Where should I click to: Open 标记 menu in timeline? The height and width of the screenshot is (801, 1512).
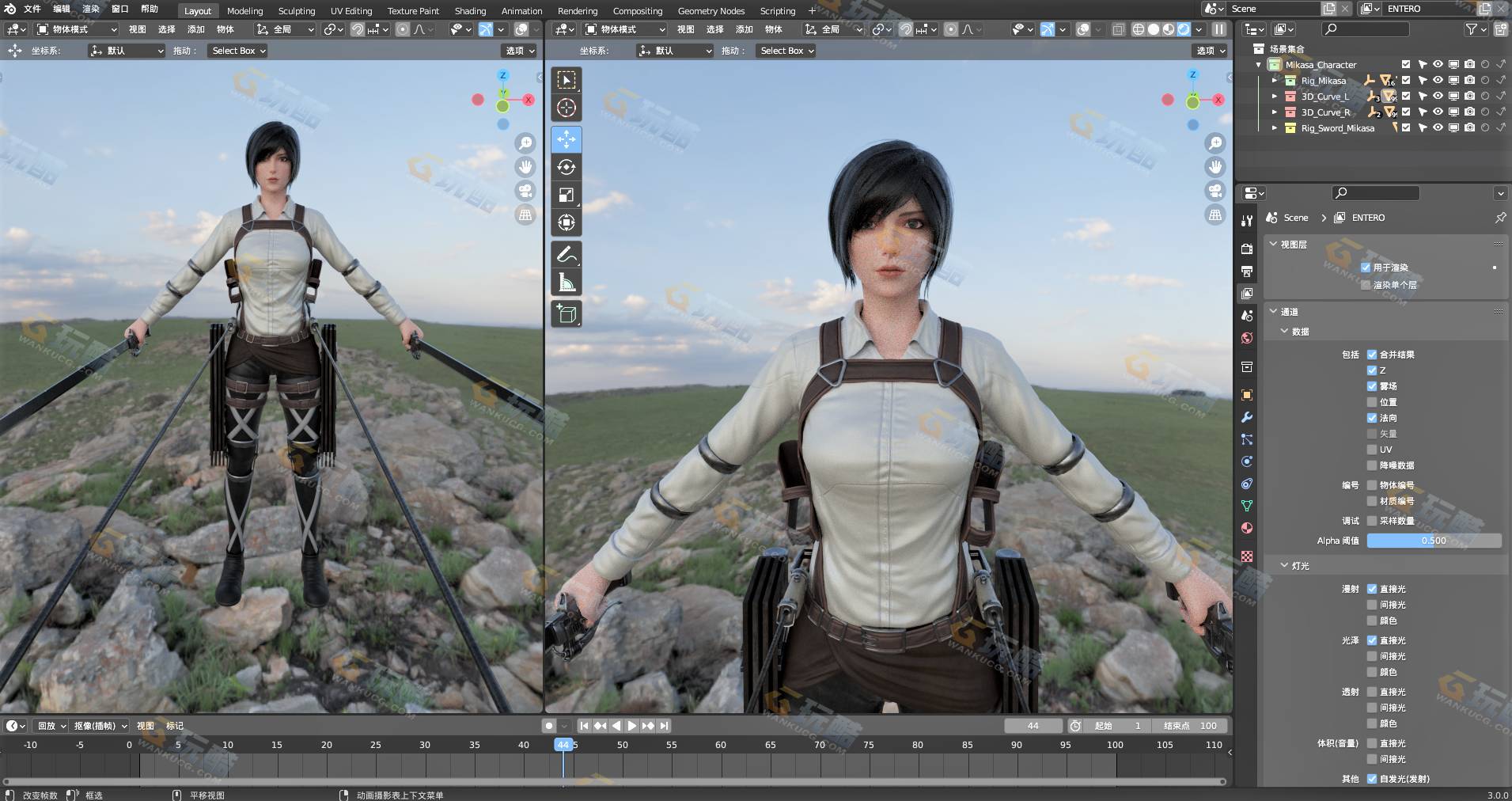(x=175, y=726)
